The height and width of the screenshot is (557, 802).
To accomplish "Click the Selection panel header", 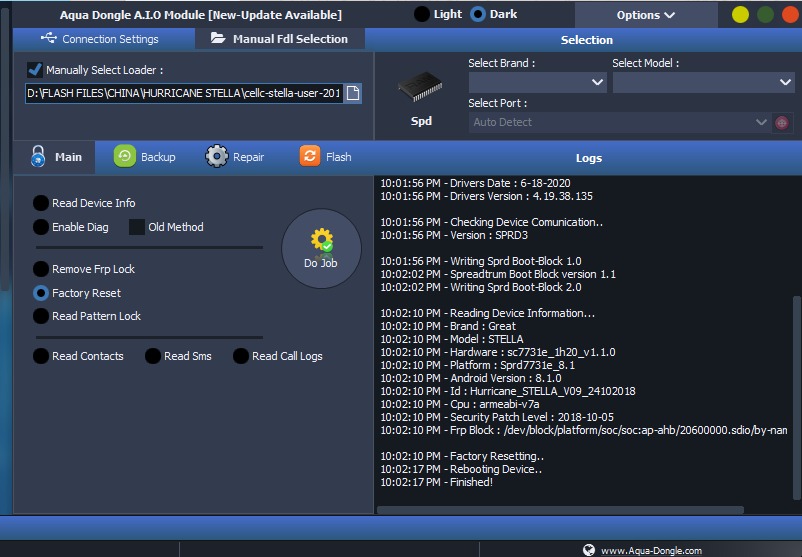I will click(x=587, y=40).
